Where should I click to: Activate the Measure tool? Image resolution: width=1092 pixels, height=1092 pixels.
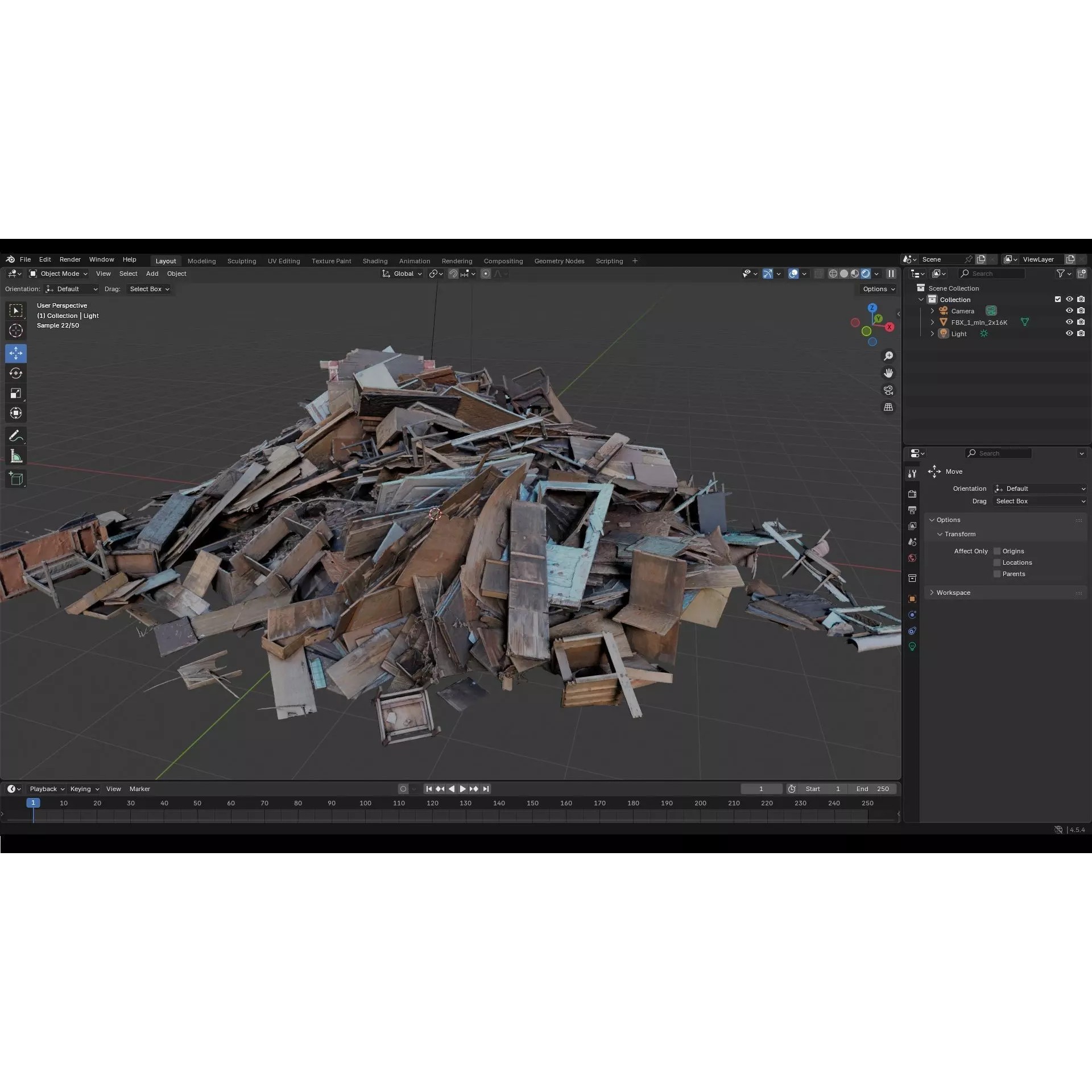(x=16, y=456)
